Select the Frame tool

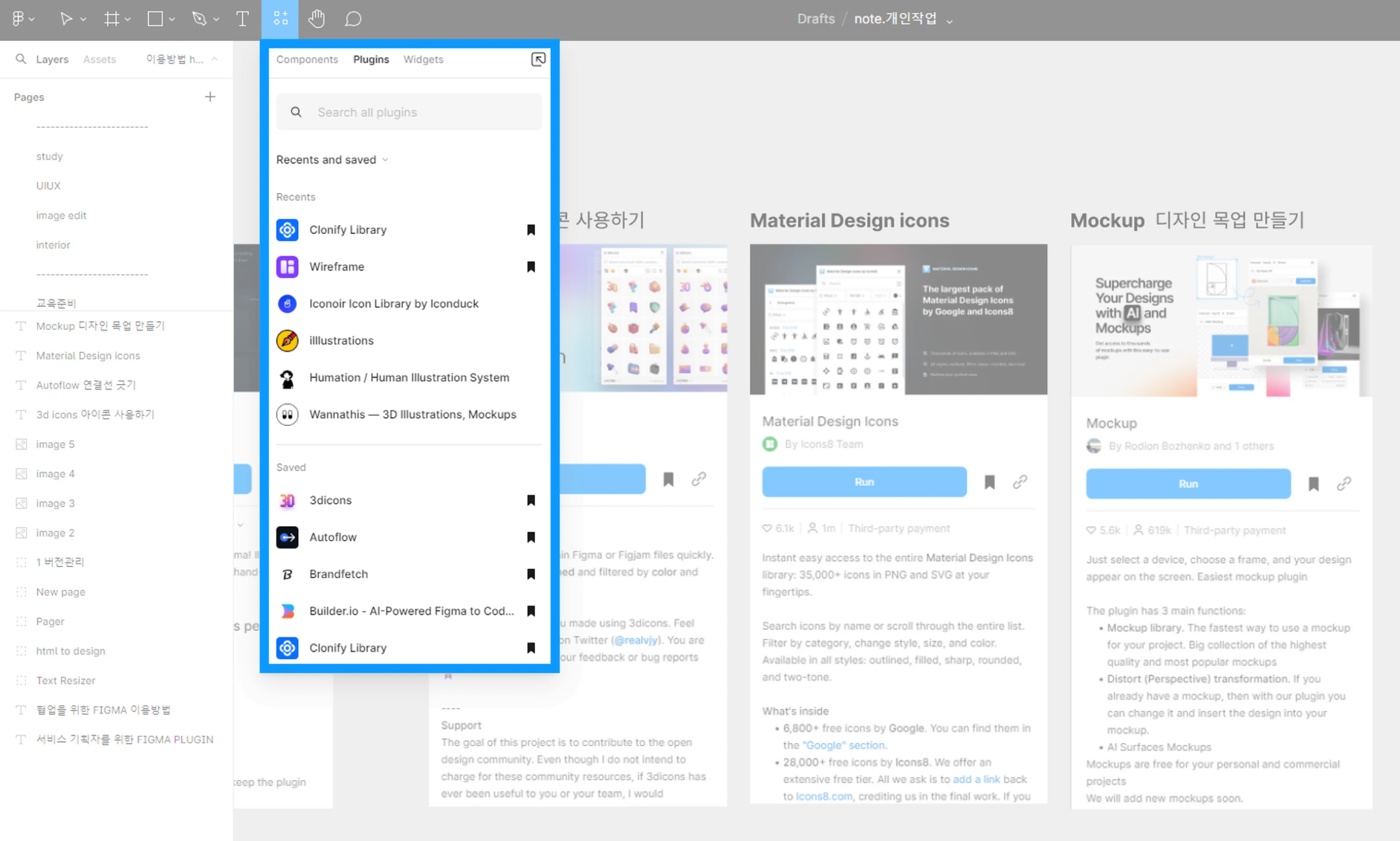(x=111, y=19)
